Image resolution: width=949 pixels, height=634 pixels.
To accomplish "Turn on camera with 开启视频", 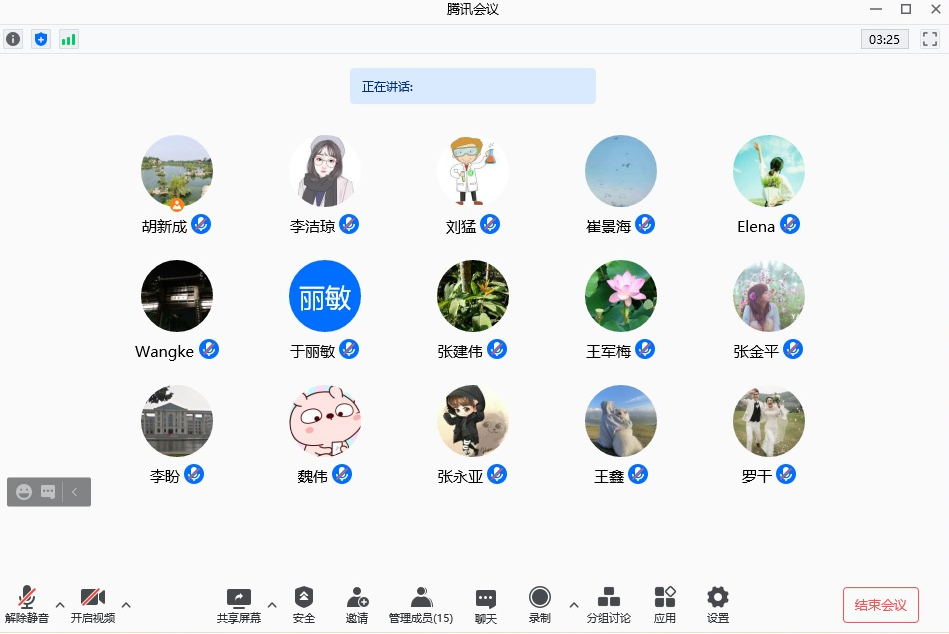I will (93, 605).
